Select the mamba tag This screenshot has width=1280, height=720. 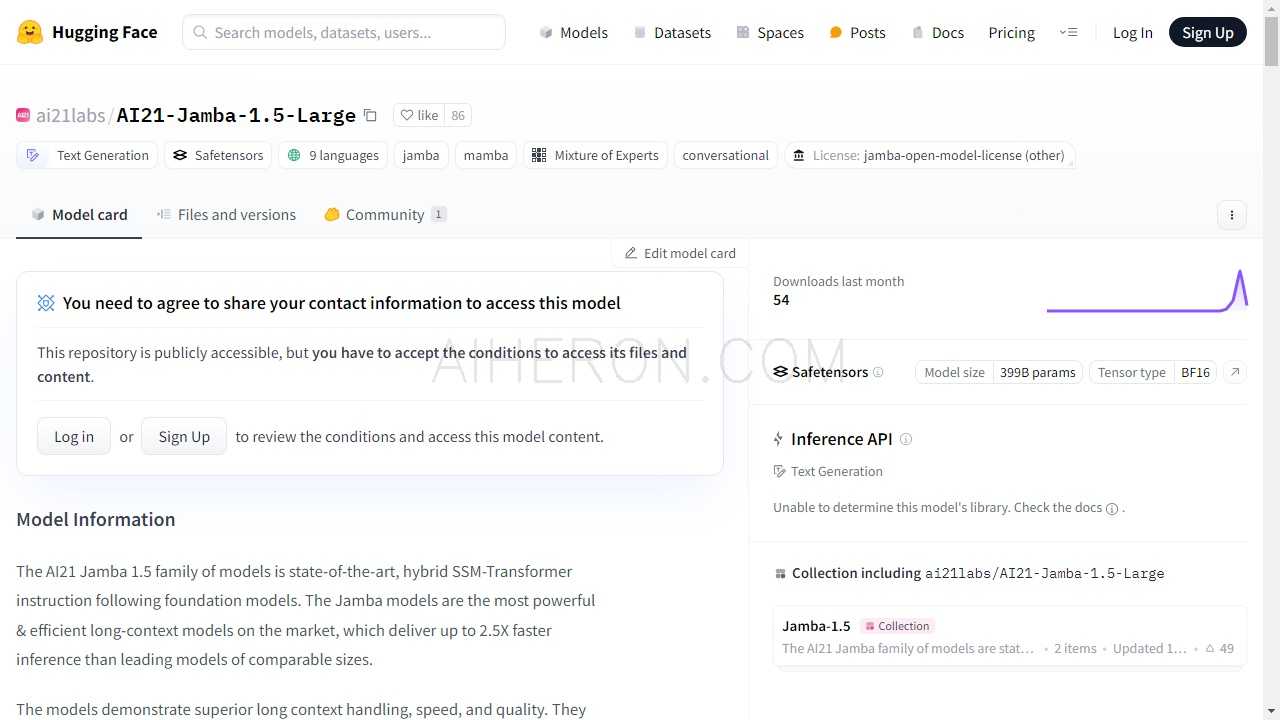486,155
